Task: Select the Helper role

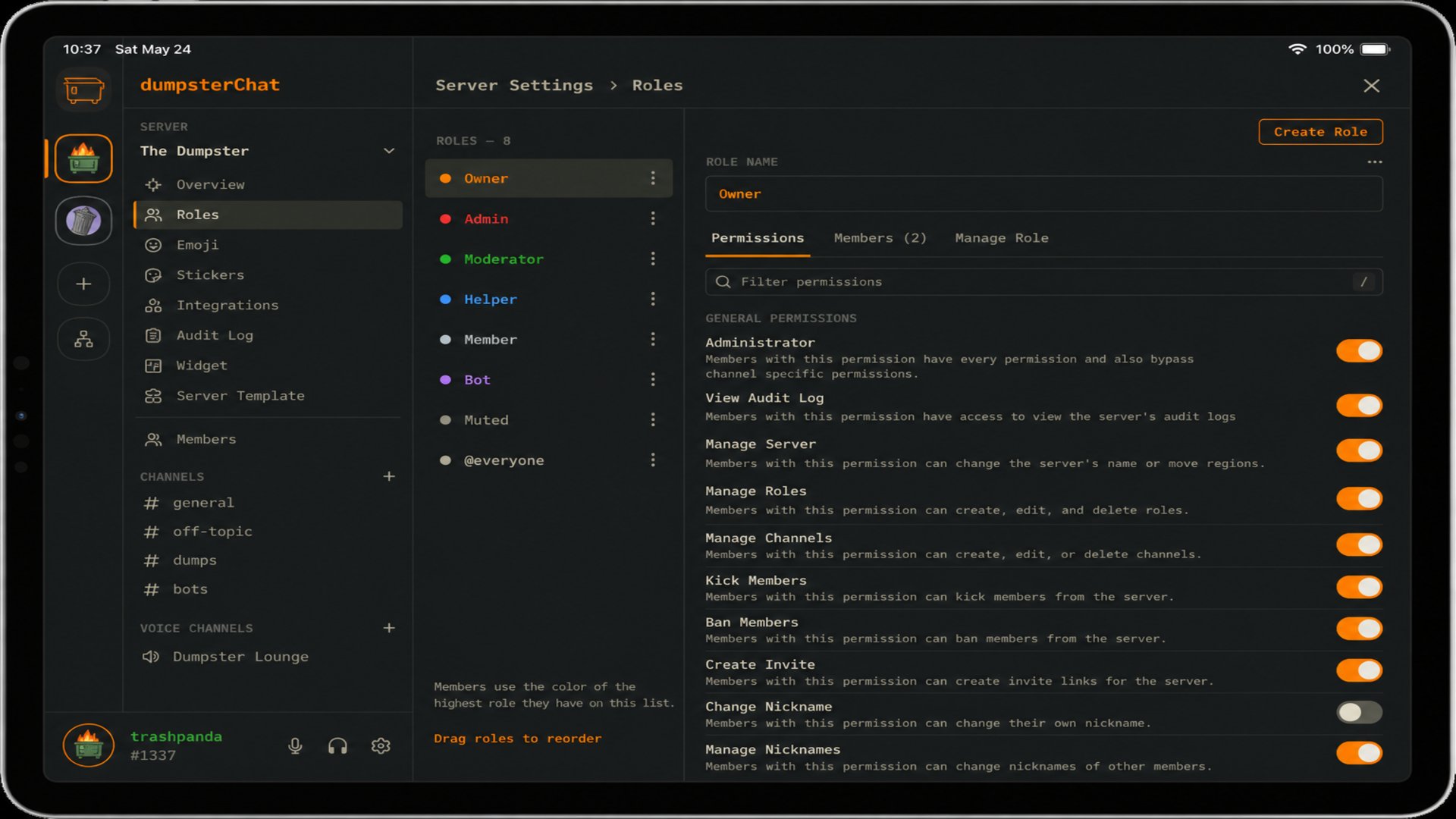Action: coord(548,299)
